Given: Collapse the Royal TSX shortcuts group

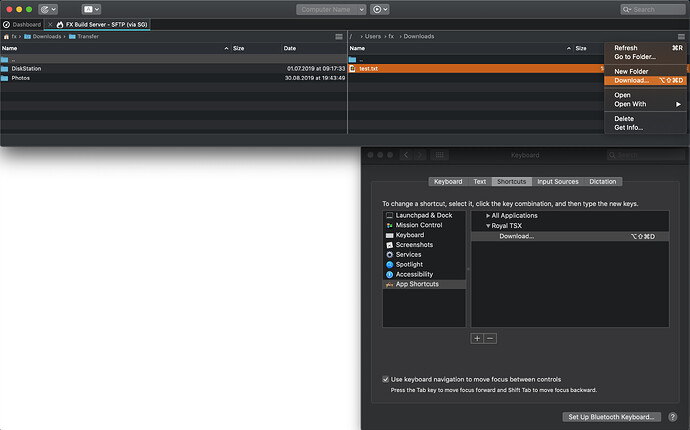Looking at the screenshot, I should click(488, 226).
